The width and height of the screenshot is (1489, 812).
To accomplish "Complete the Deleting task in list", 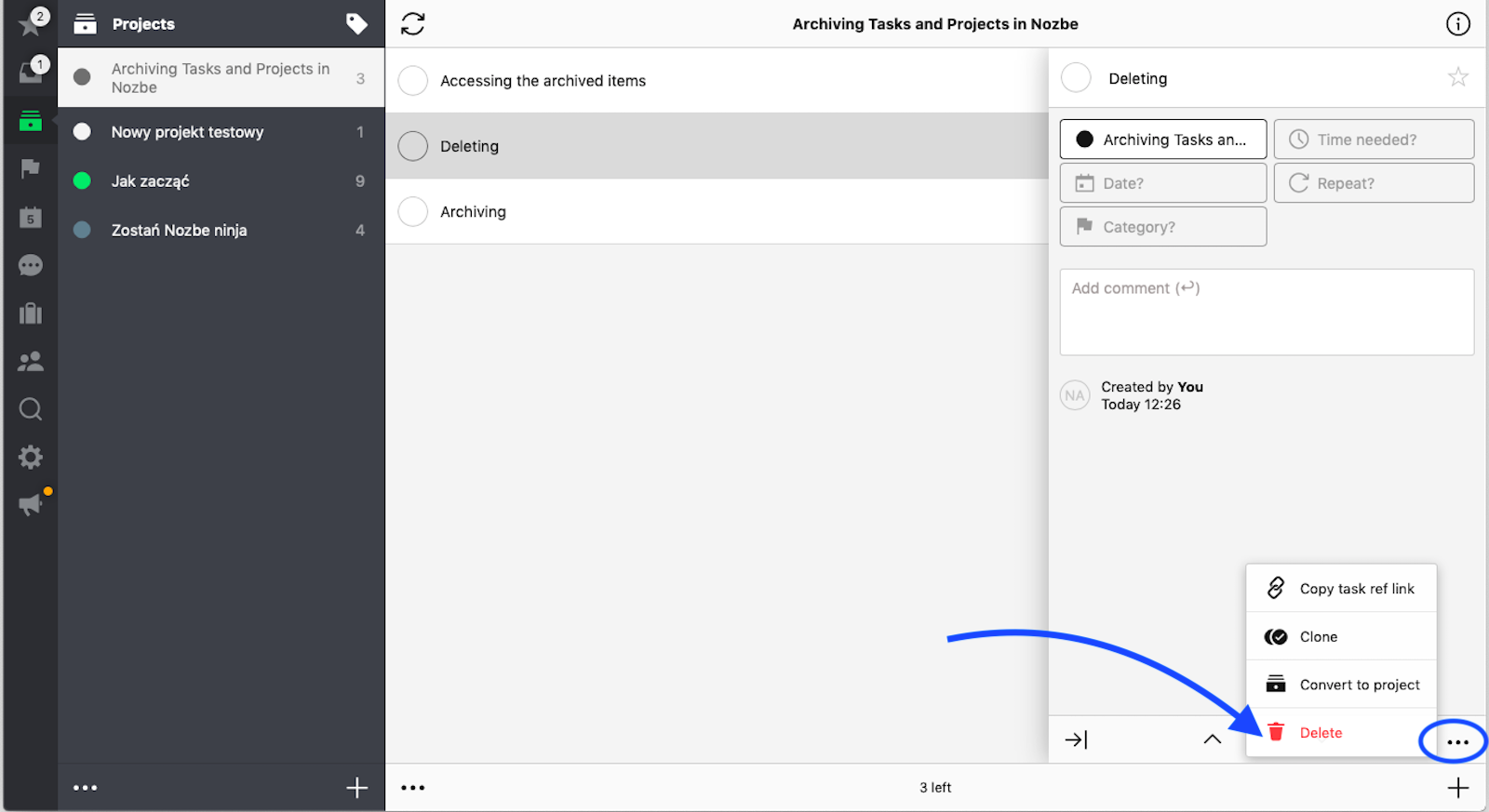I will 413,146.
